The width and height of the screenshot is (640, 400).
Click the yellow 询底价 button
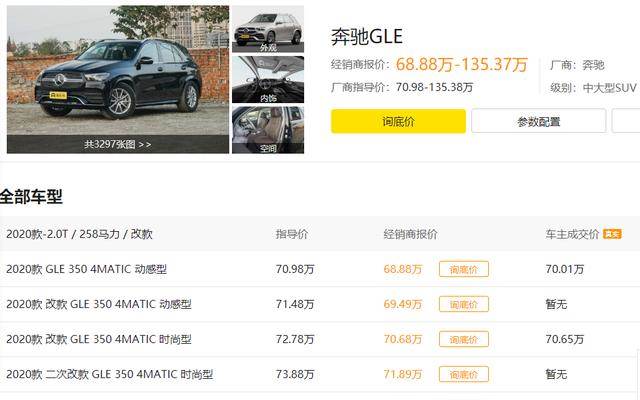tap(398, 121)
